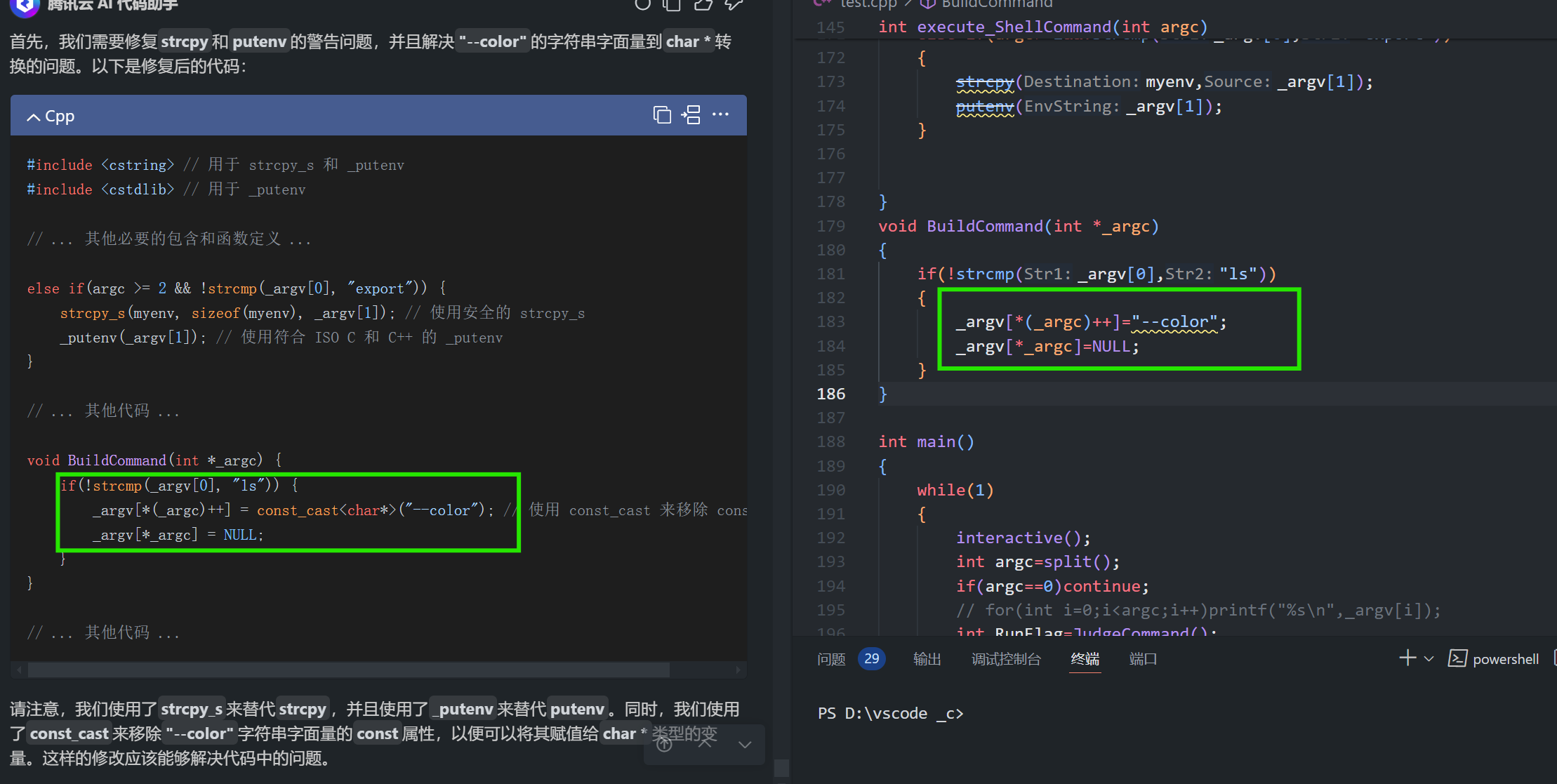This screenshot has height=784, width=1557.
Task: Click void BuildCommand(int *_argc) in editor
Action: [x=1019, y=226]
